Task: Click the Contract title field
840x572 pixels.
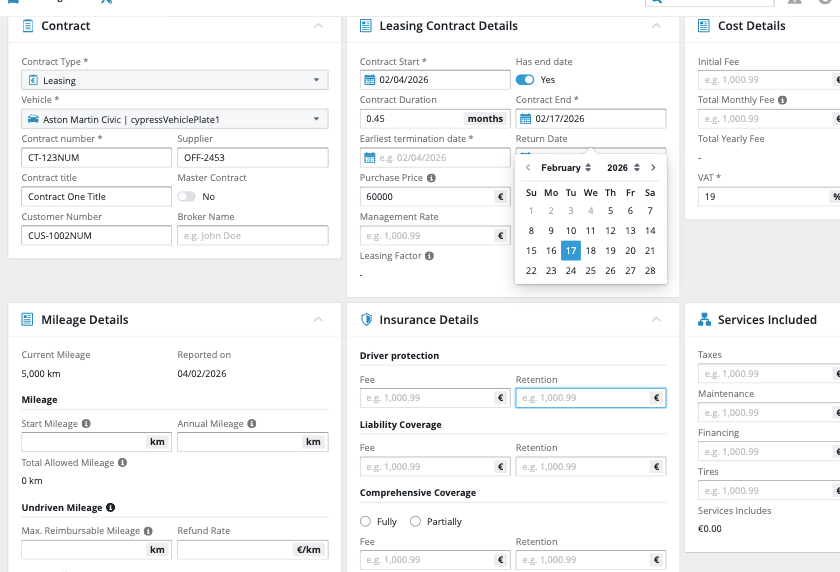Action: click(x=96, y=197)
